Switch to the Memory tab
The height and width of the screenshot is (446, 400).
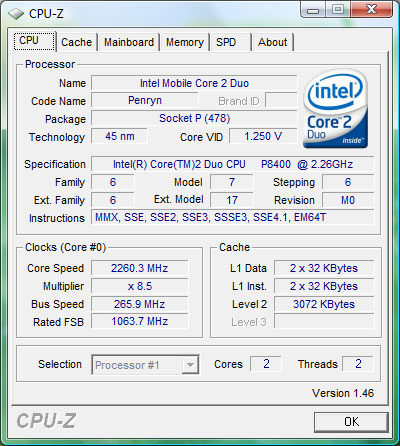click(x=185, y=42)
